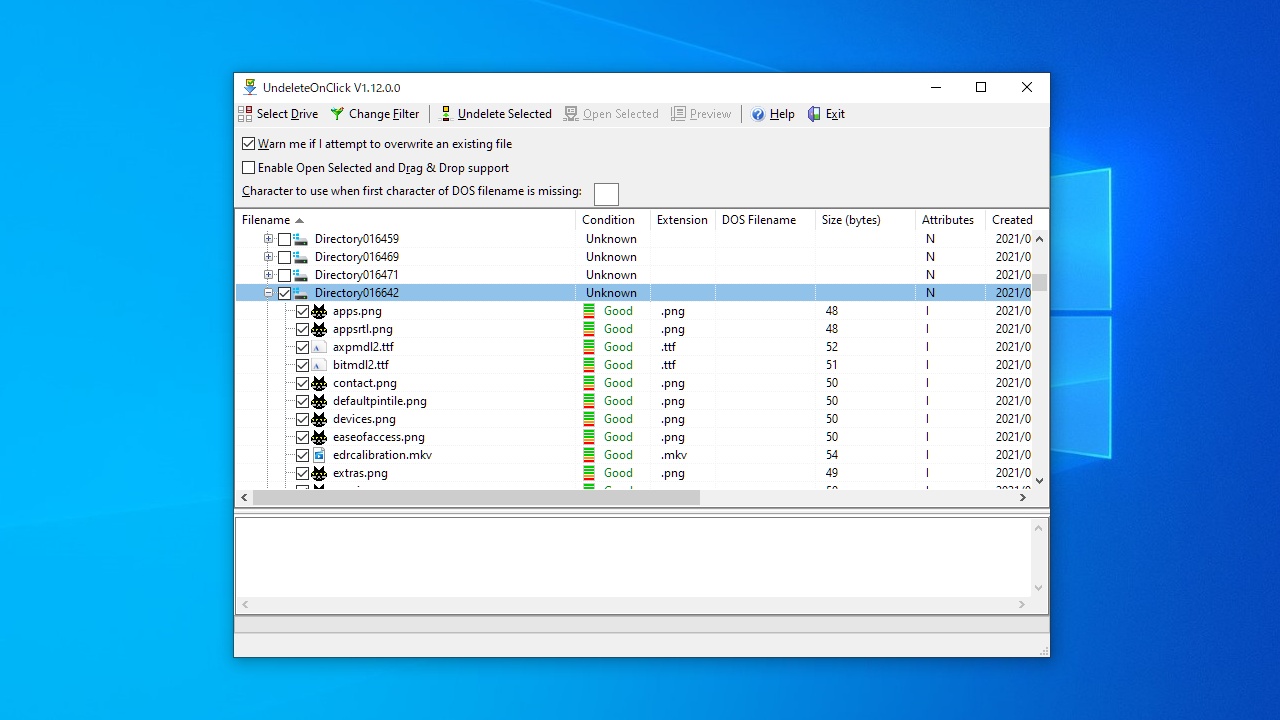Screen dimensions: 1280x720
Task: Click the file list scroll up arrow
Action: tap(1039, 239)
